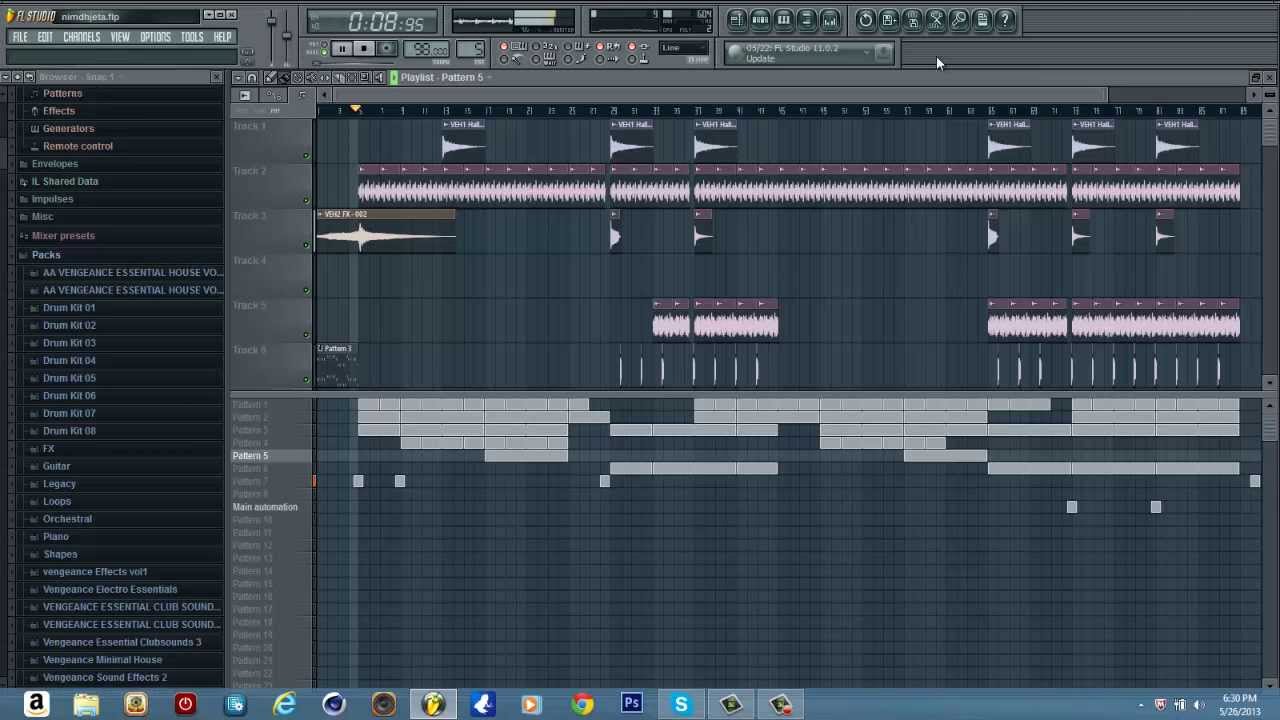Open the FILE menu
The height and width of the screenshot is (720, 1280).
pyautogui.click(x=19, y=37)
